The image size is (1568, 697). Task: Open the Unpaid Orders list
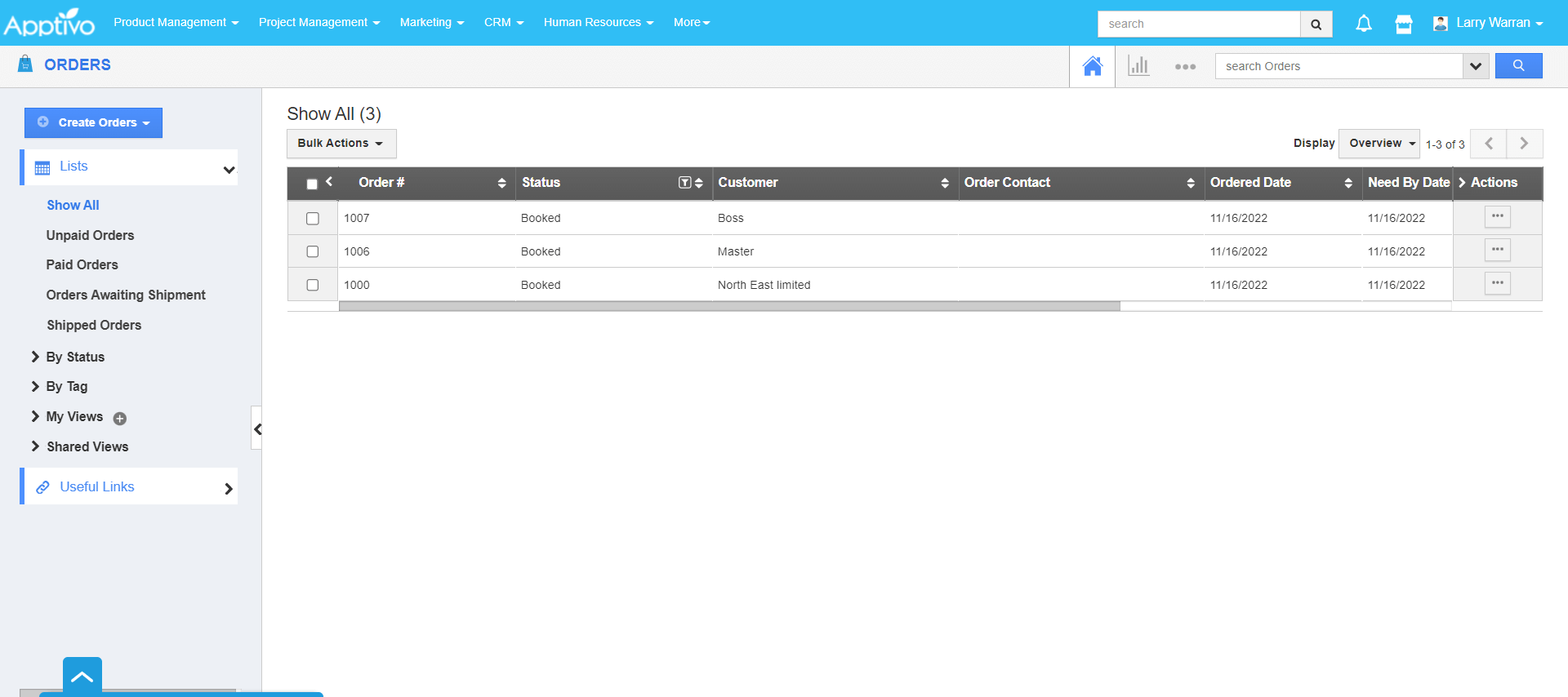point(90,235)
